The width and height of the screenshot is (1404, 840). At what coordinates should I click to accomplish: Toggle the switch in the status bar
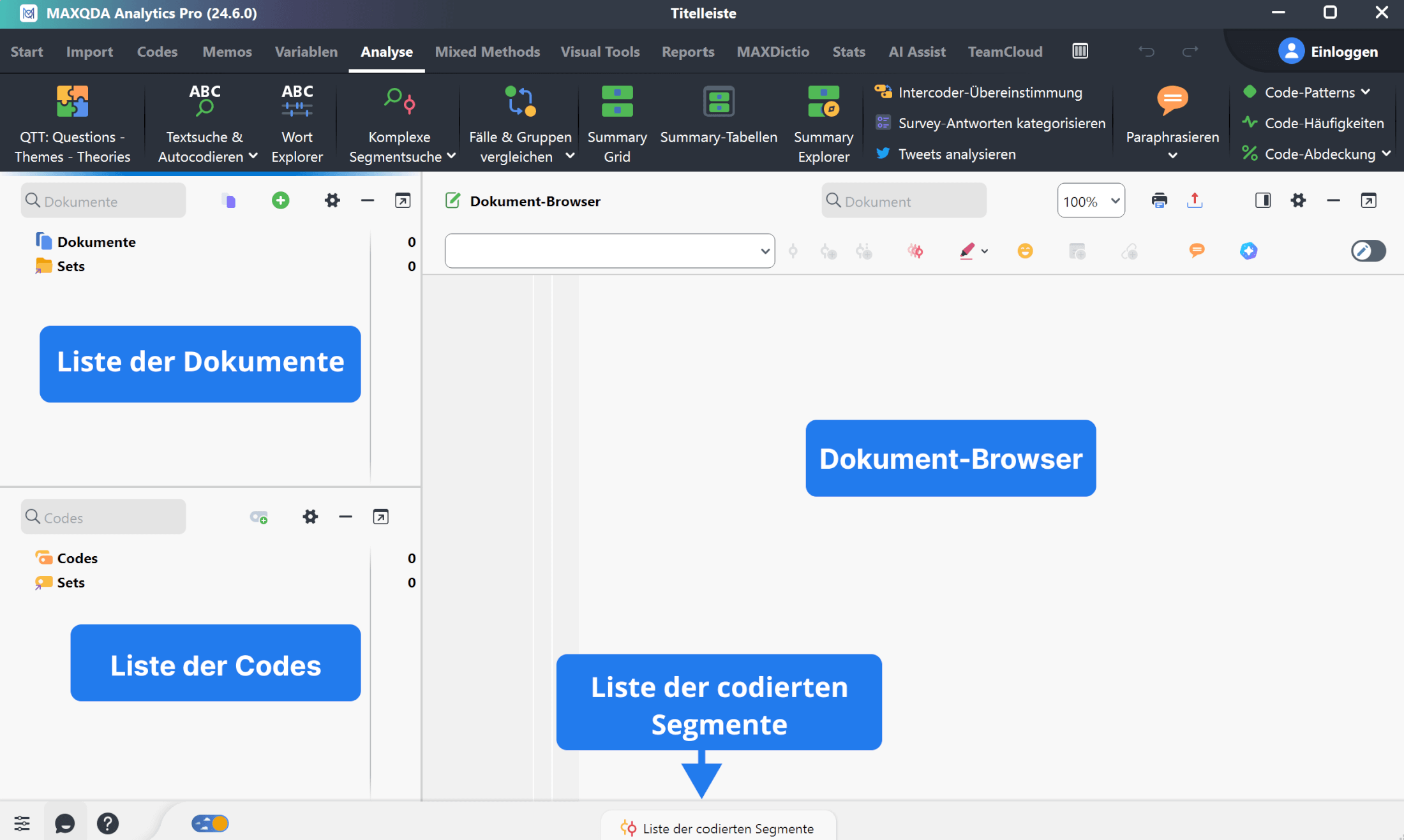point(210,823)
